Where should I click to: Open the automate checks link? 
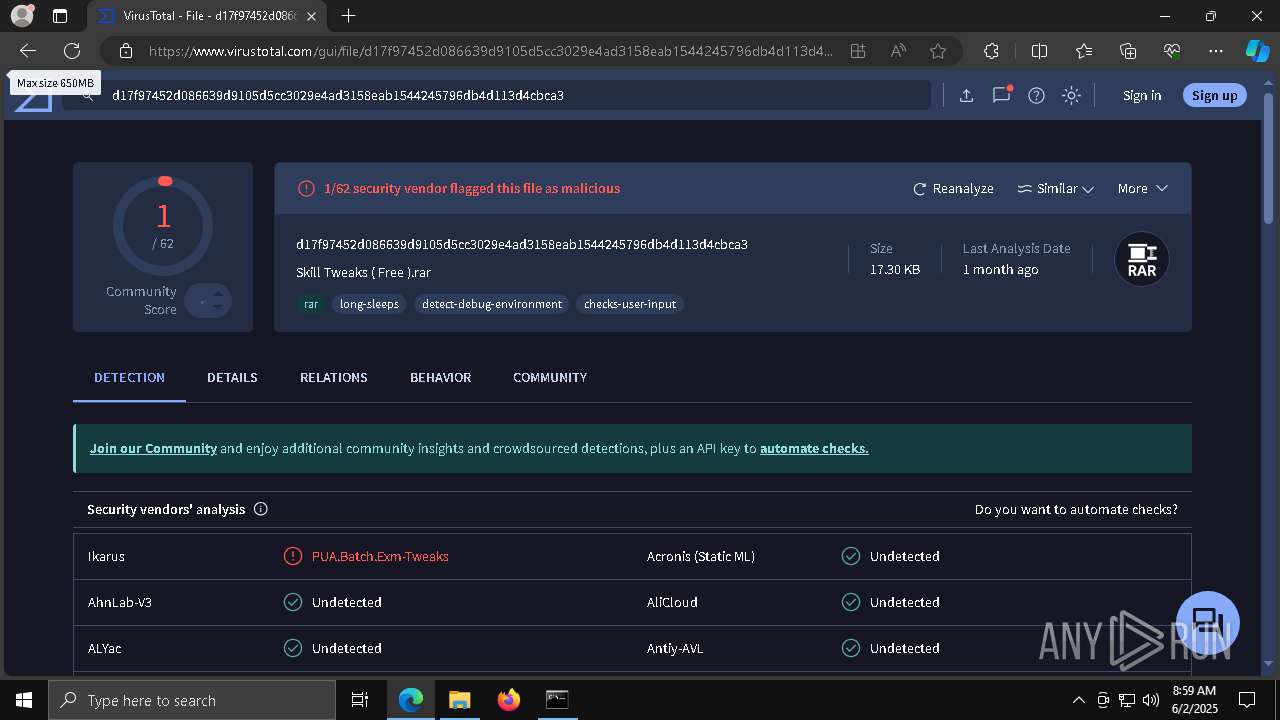(x=814, y=448)
